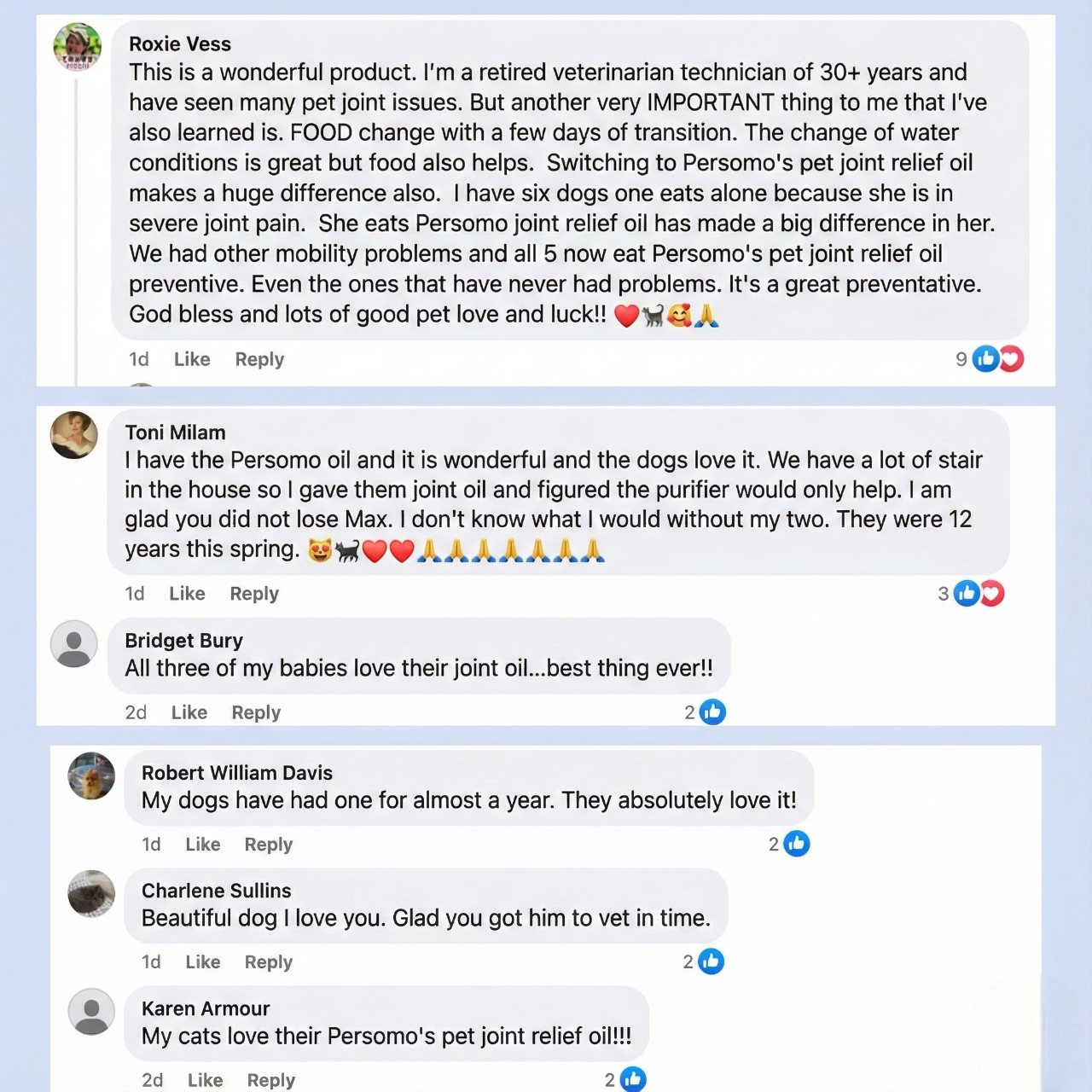Image resolution: width=1092 pixels, height=1092 pixels.
Task: Reply to Robert William Davis's comment
Action: pos(268,844)
